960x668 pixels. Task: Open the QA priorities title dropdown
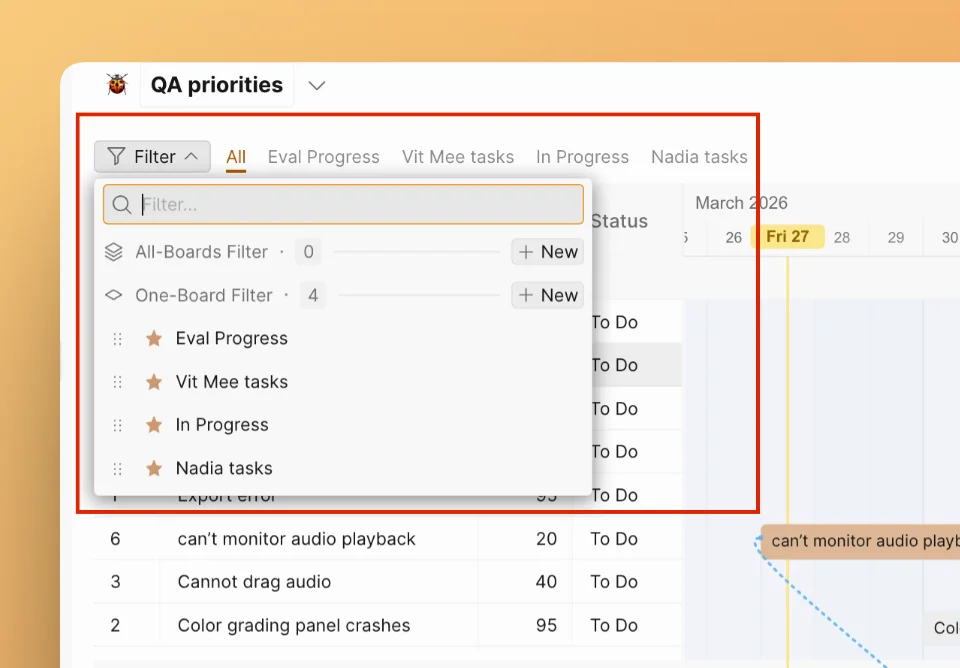click(x=316, y=85)
